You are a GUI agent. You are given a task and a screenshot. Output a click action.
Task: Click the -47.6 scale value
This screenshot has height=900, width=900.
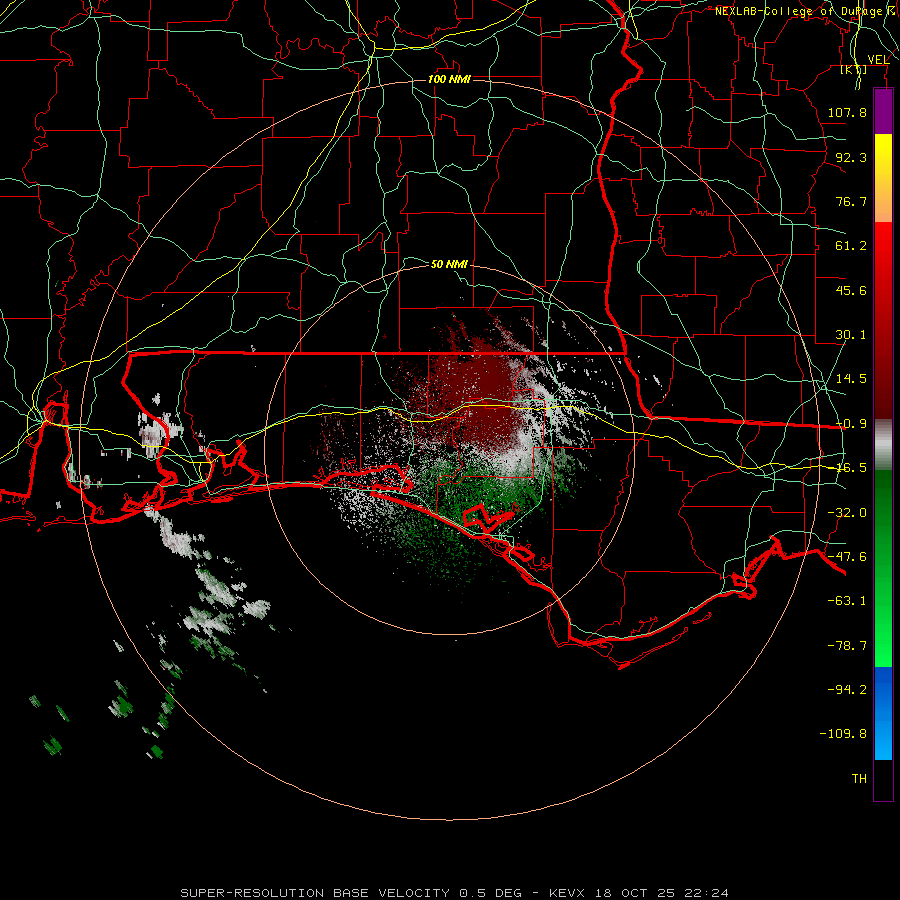point(847,557)
